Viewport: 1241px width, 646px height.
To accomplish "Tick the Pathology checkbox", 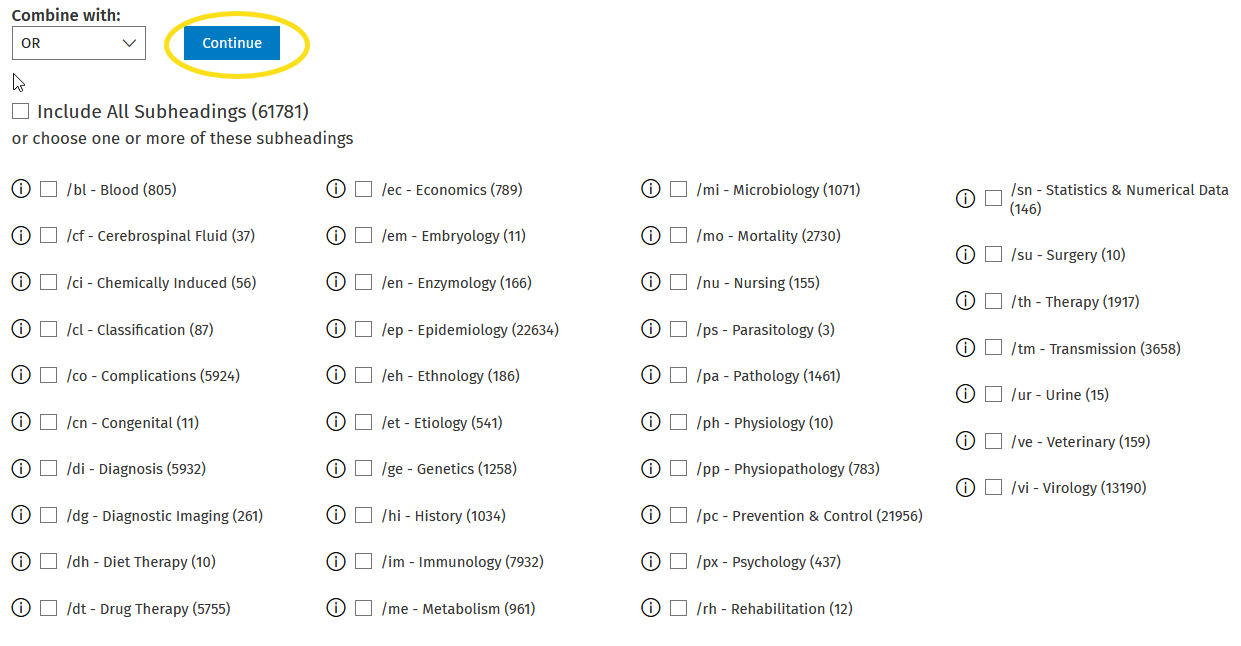I will [678, 375].
